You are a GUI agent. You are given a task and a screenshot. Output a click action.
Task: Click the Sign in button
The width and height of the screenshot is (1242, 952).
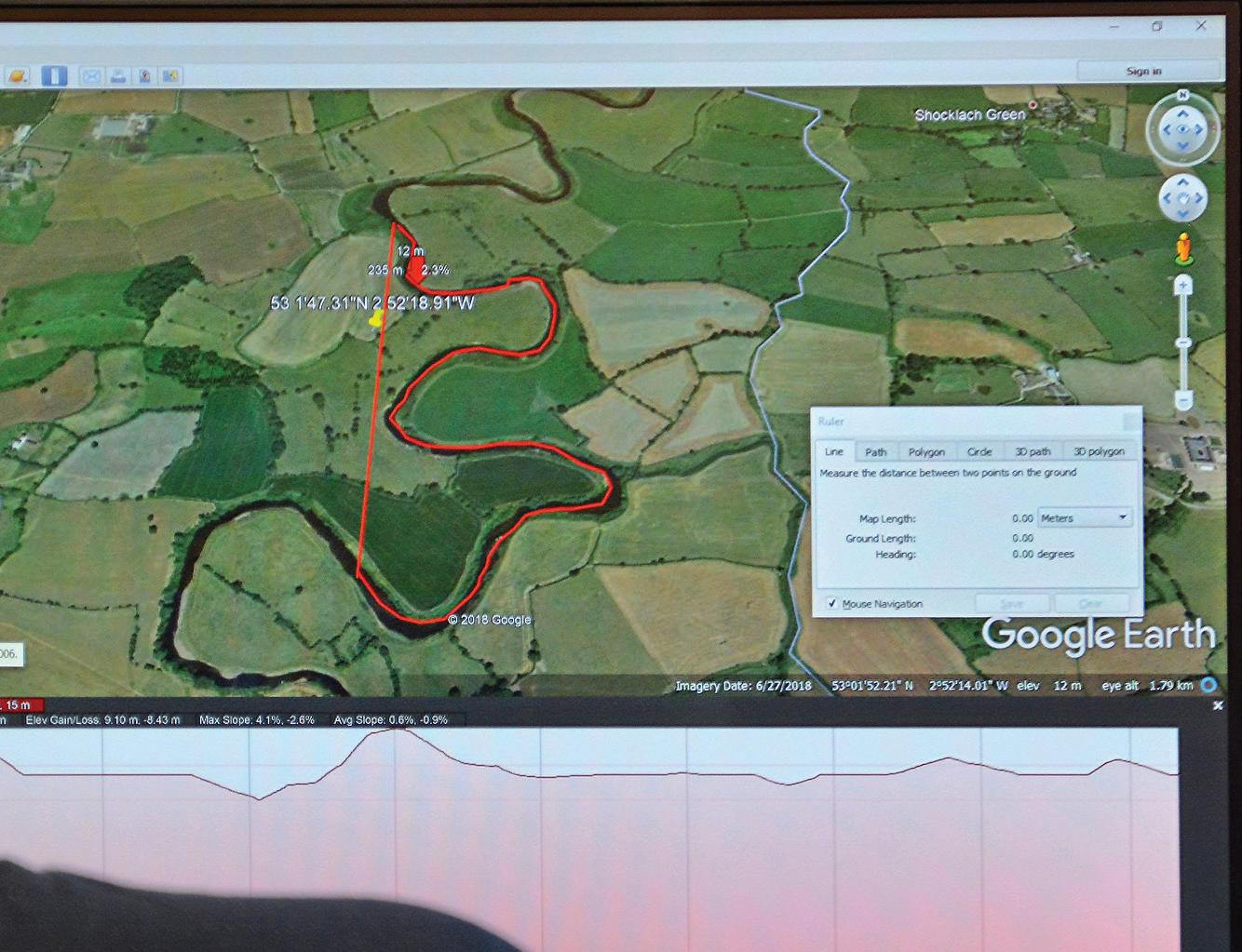(x=1144, y=71)
